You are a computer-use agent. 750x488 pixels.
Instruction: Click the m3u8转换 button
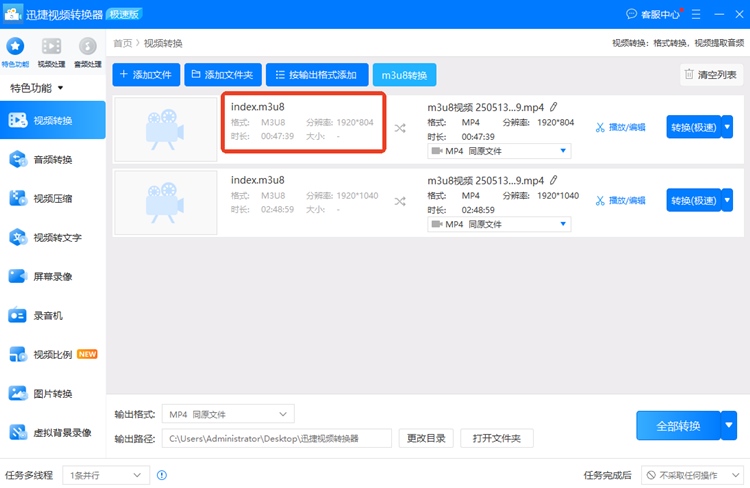coord(404,75)
